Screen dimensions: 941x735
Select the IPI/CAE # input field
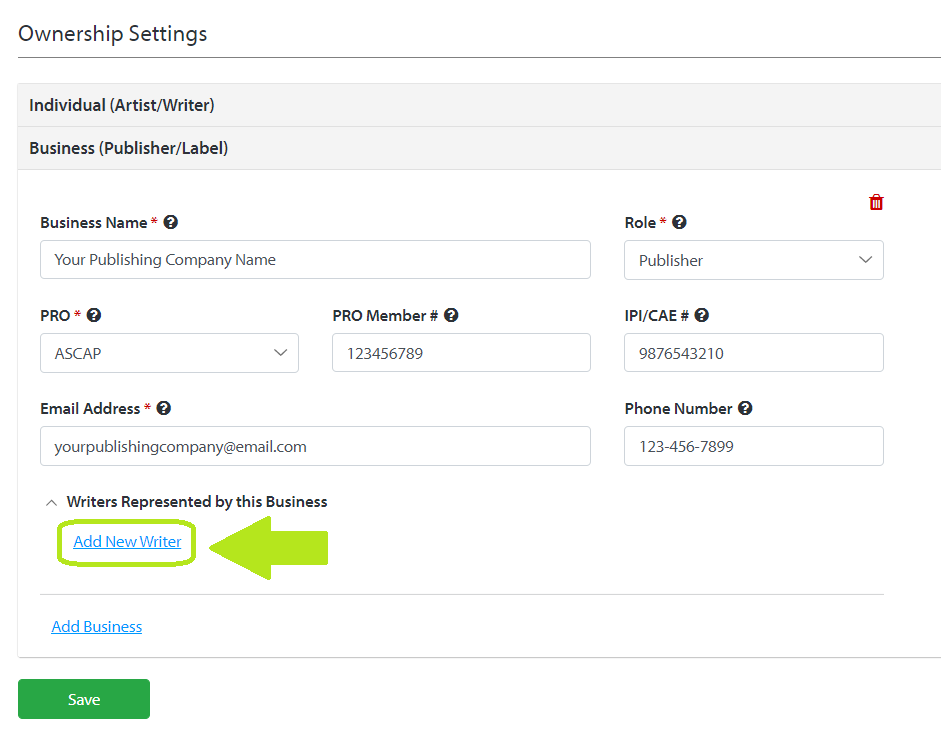pos(754,353)
